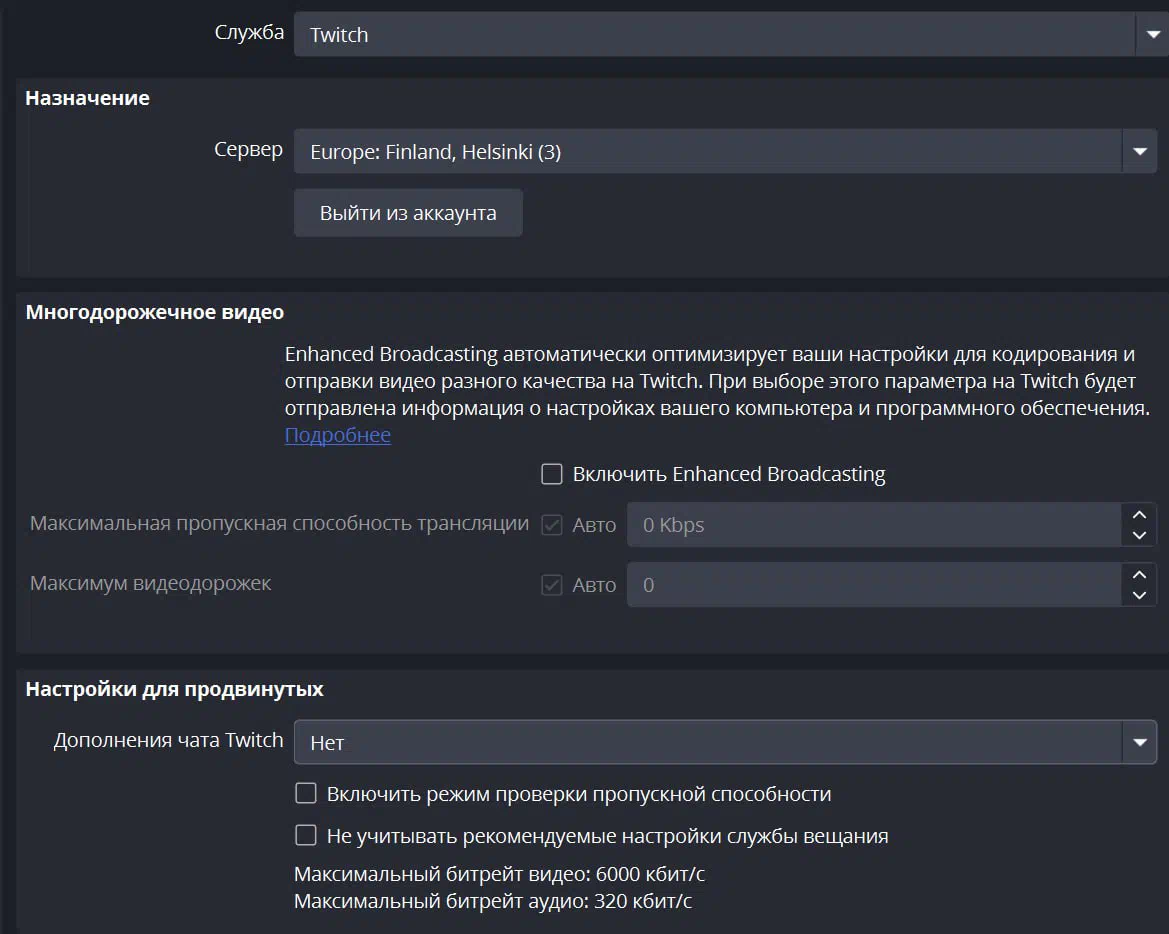Toggle Авто checkbox for Максимум видеодорожек
This screenshot has width=1169, height=934.
pyautogui.click(x=552, y=585)
